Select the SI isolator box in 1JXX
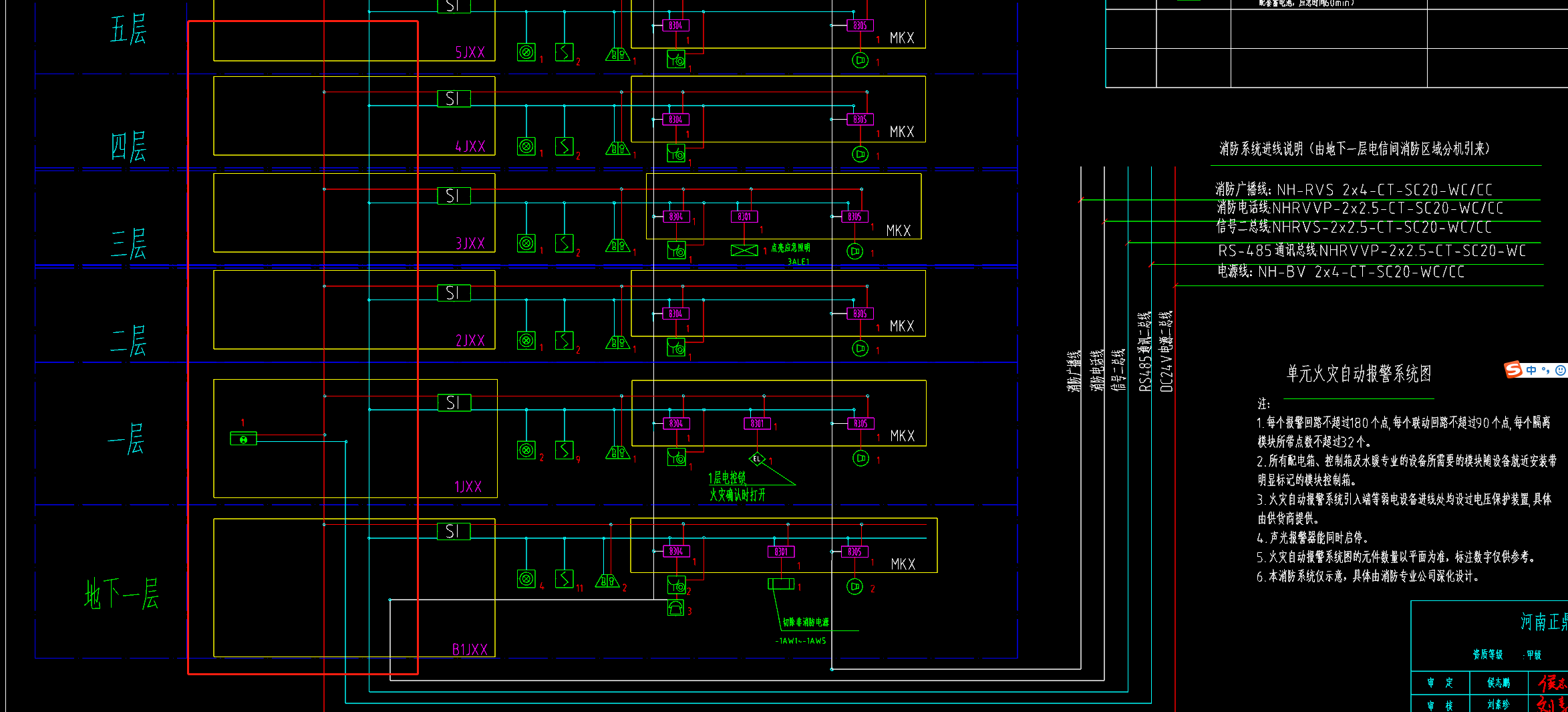The height and width of the screenshot is (712, 1568). [x=454, y=403]
